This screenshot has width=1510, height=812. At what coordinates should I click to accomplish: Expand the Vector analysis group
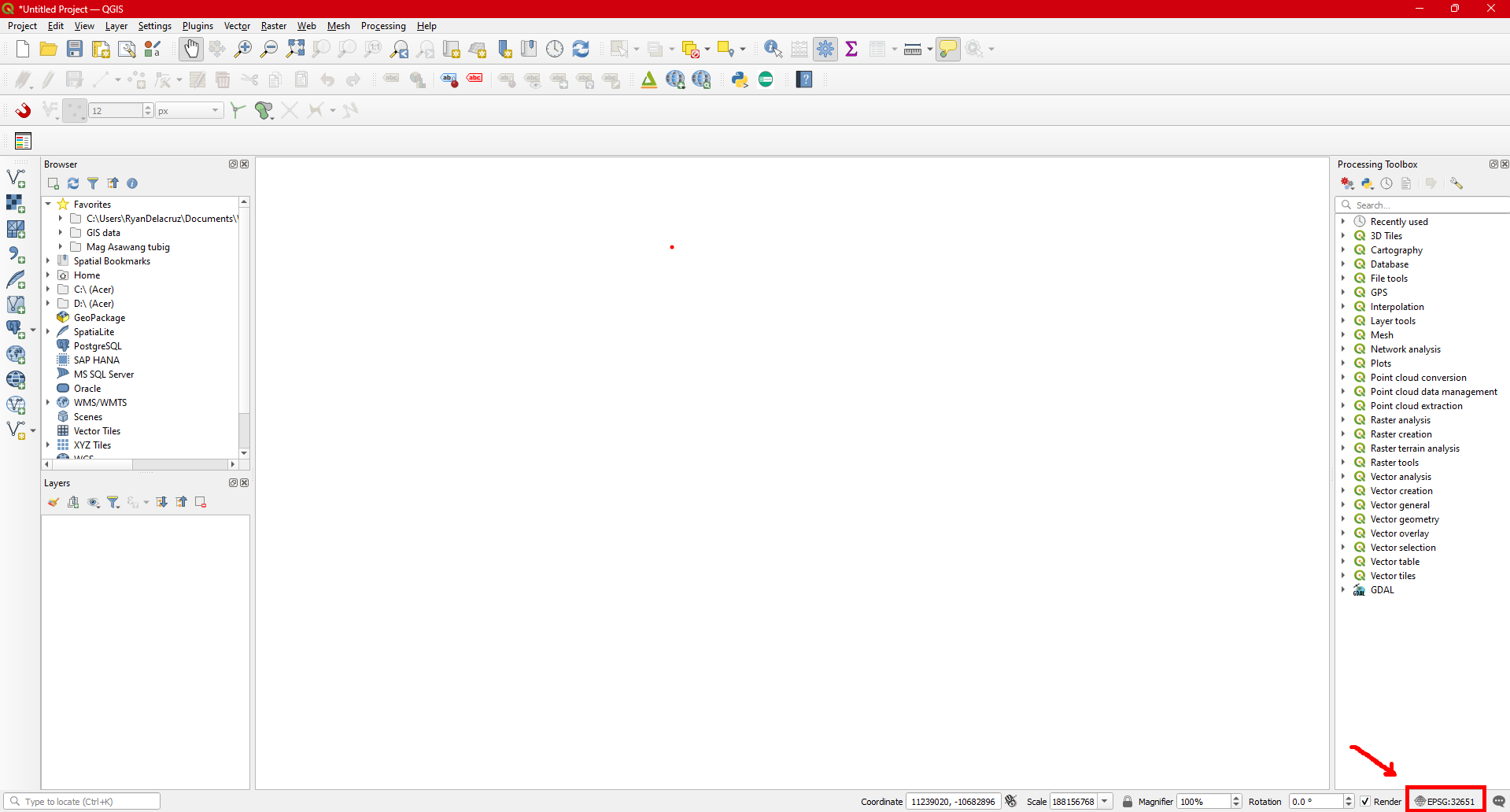(x=1343, y=477)
